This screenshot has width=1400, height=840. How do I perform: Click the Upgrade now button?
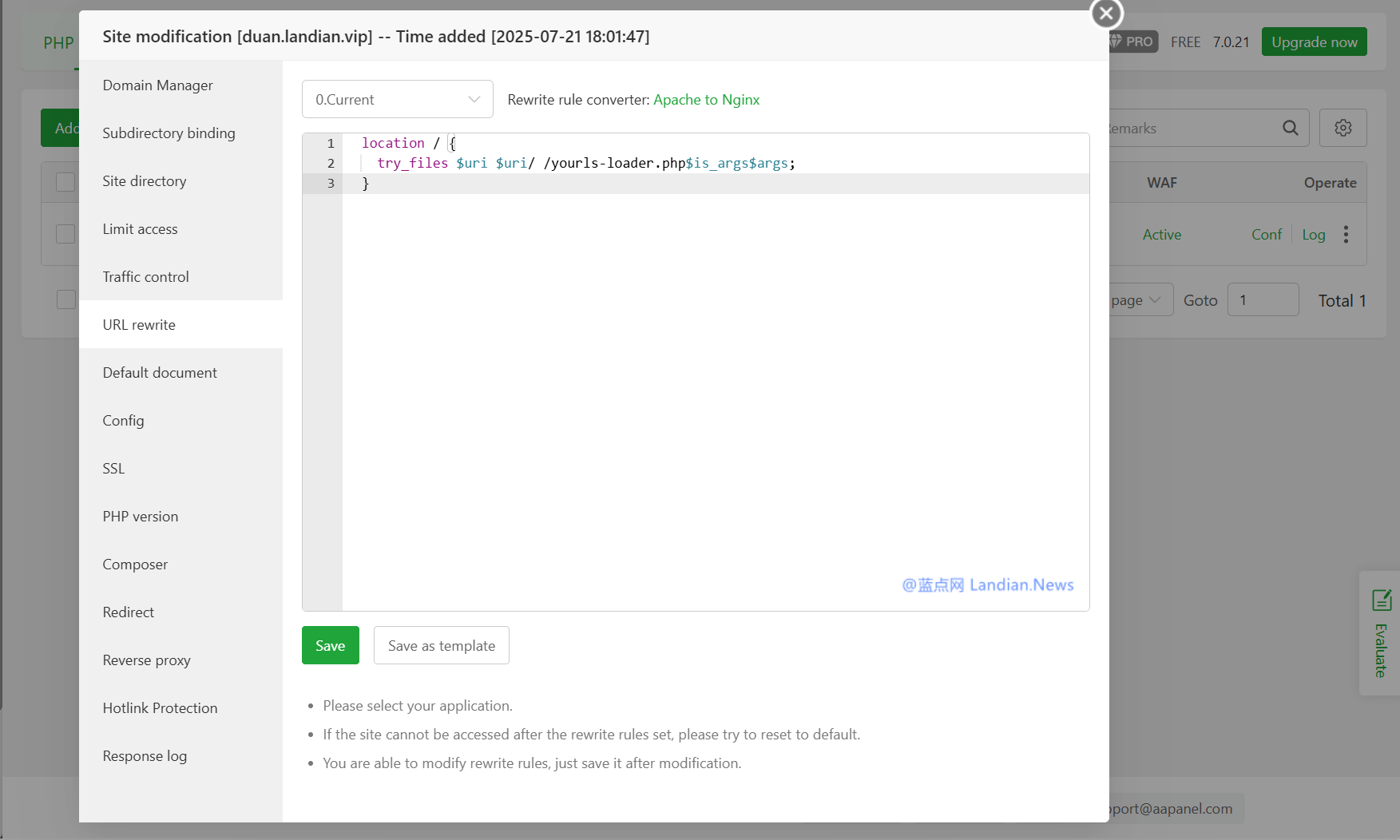click(x=1314, y=42)
